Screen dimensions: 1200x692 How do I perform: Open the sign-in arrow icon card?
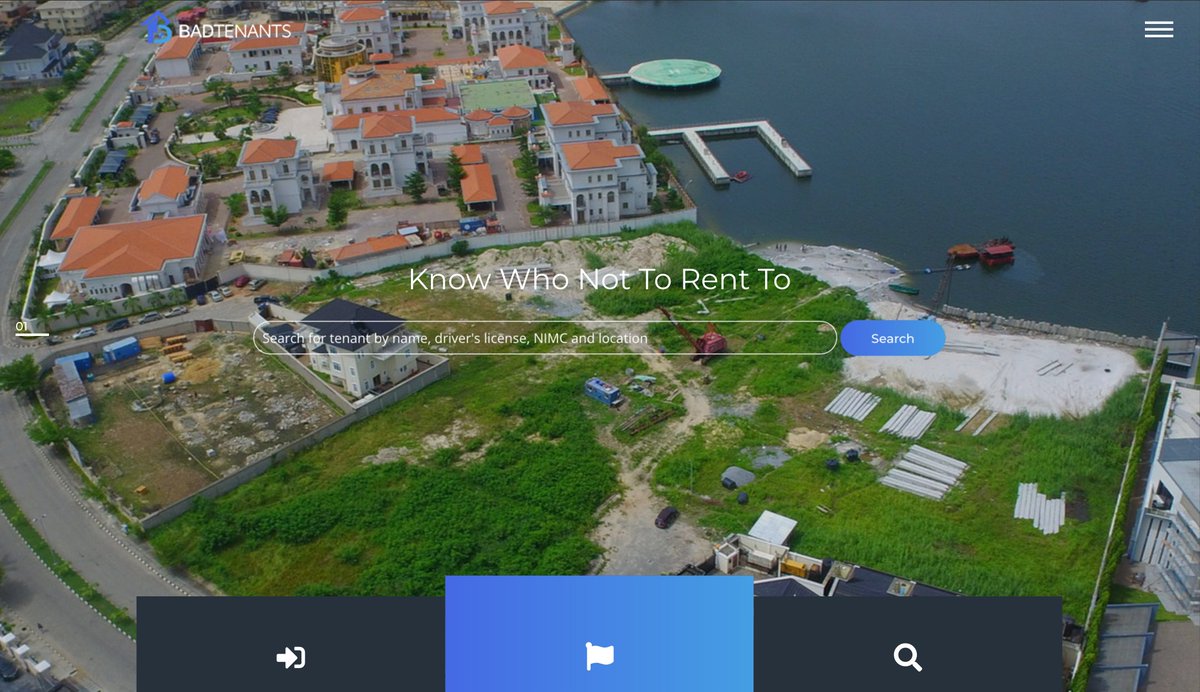(x=291, y=645)
